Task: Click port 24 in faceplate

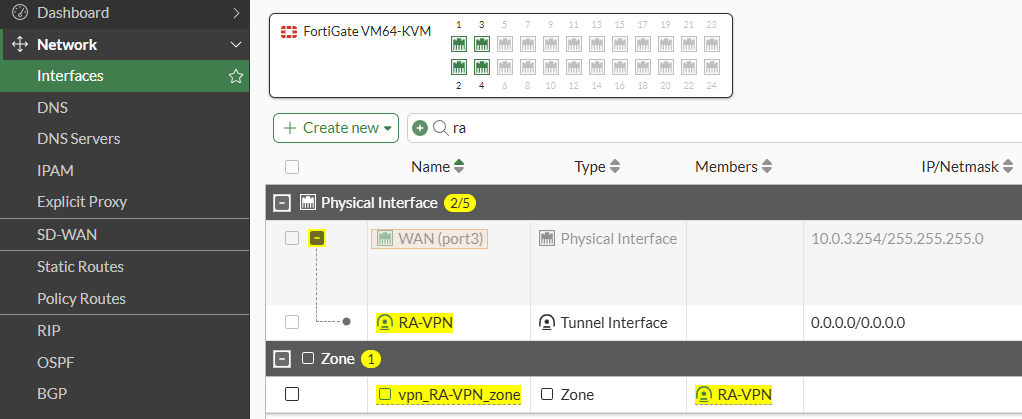Action: click(x=712, y=67)
